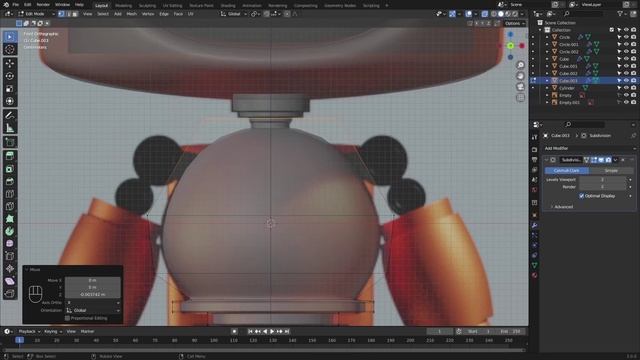640x360 pixels.
Task: Select the Add Cube tool
Action: (10, 142)
